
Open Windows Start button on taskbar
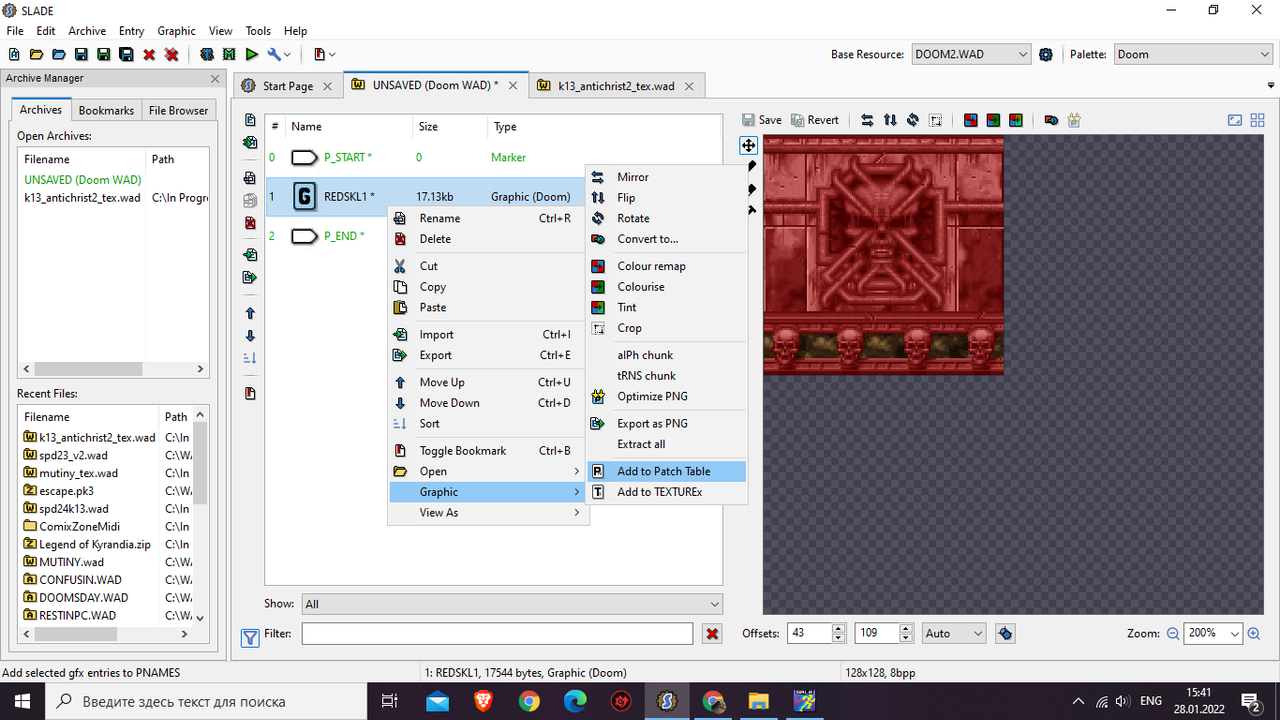(x=24, y=701)
